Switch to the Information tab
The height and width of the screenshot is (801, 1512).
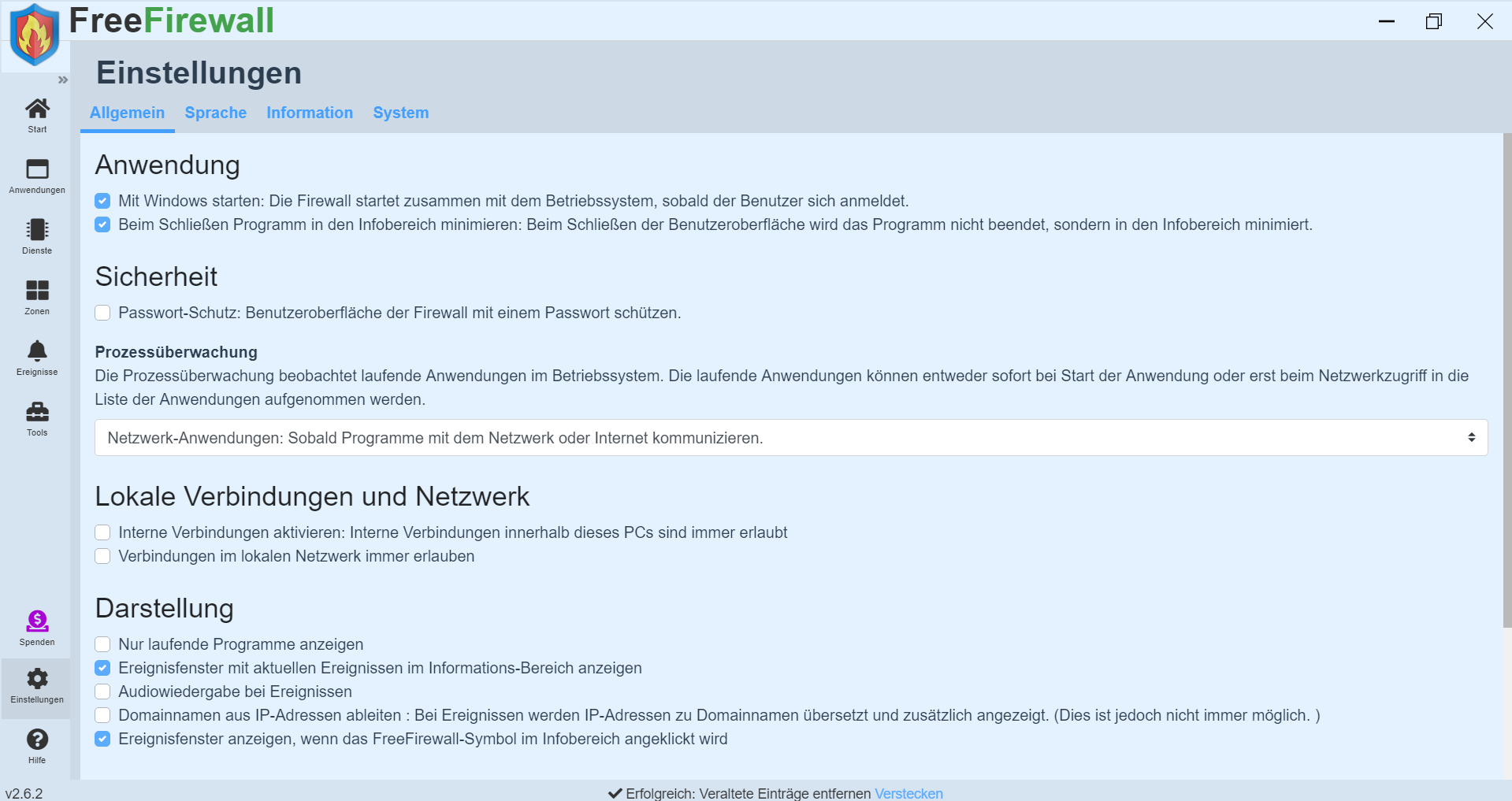[x=310, y=113]
